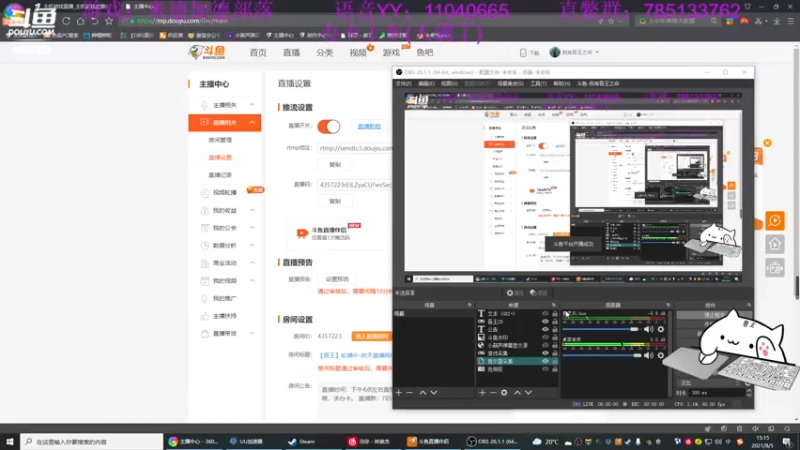
Task: Click the bookmark star in browser toolbar
Action: [x=109, y=21]
